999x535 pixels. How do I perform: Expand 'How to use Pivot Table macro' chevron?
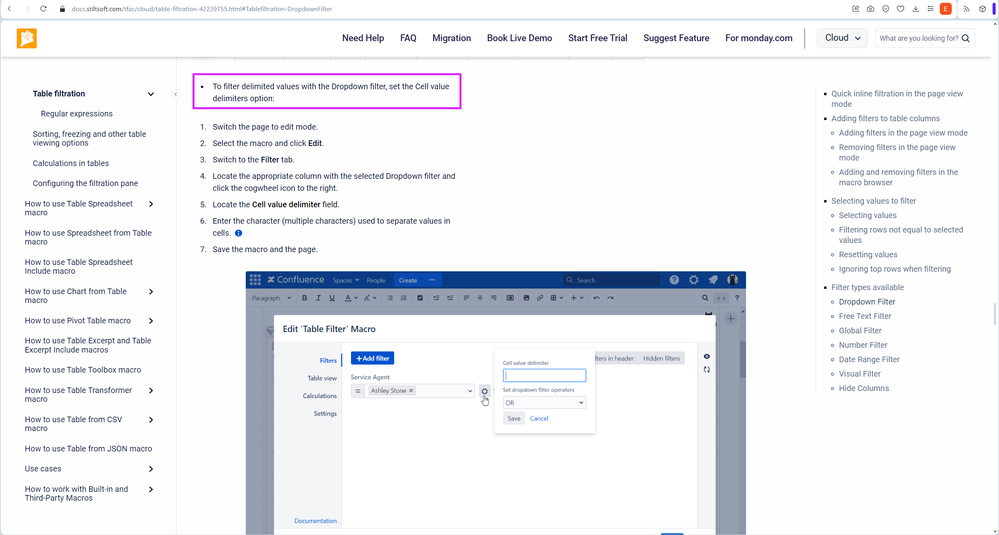tap(151, 321)
